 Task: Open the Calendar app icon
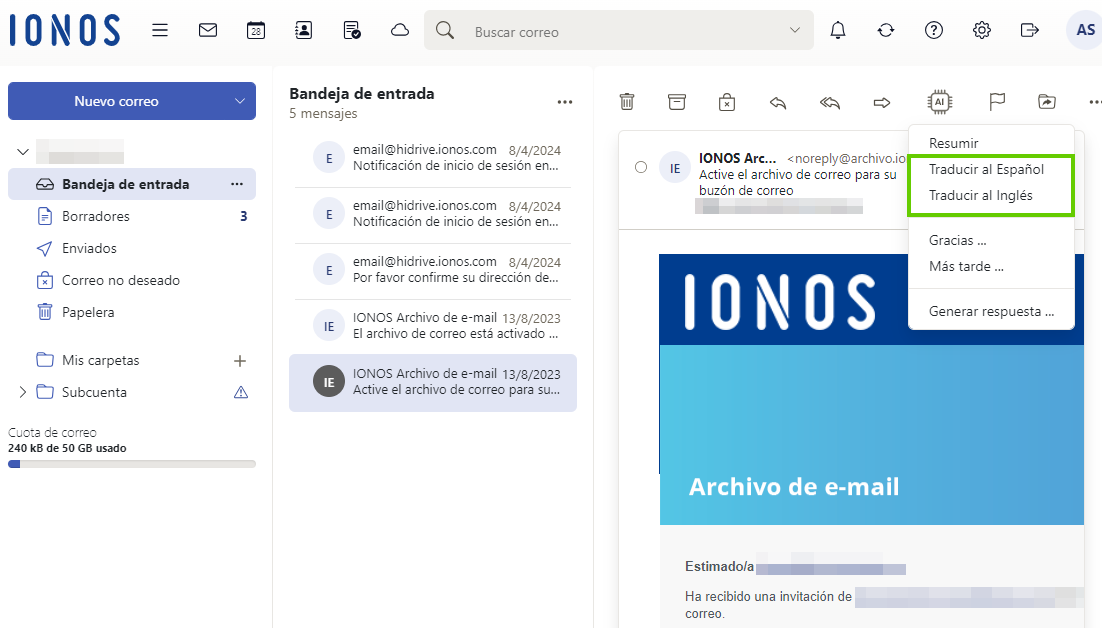(x=256, y=30)
